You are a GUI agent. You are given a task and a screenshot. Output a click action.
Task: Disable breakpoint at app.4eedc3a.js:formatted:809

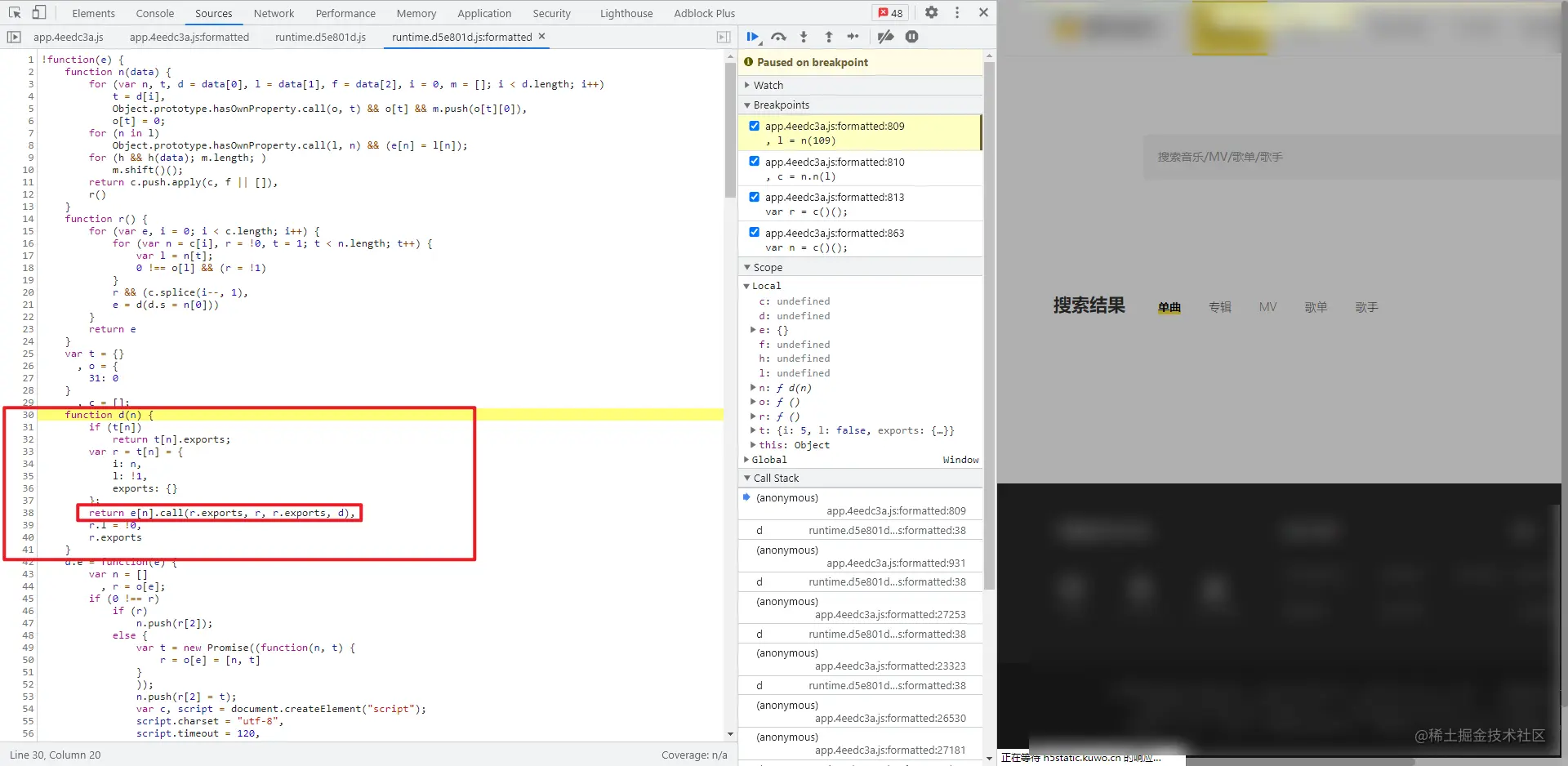click(754, 126)
